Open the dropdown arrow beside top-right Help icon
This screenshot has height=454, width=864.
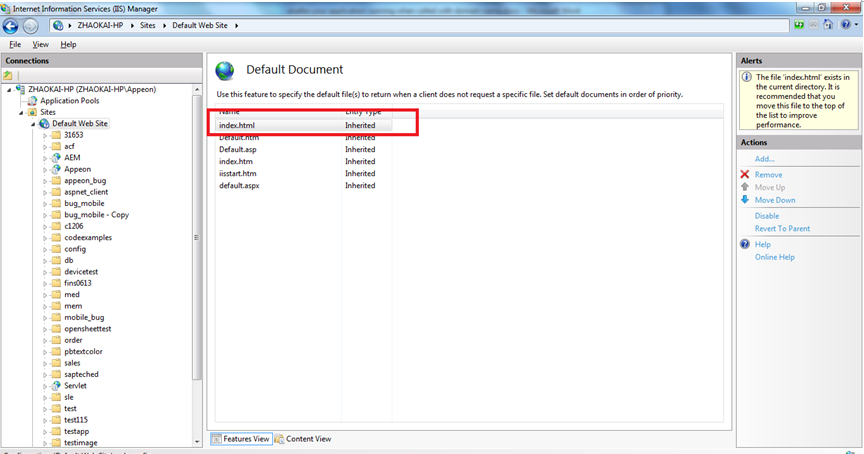pyautogui.click(x=856, y=25)
